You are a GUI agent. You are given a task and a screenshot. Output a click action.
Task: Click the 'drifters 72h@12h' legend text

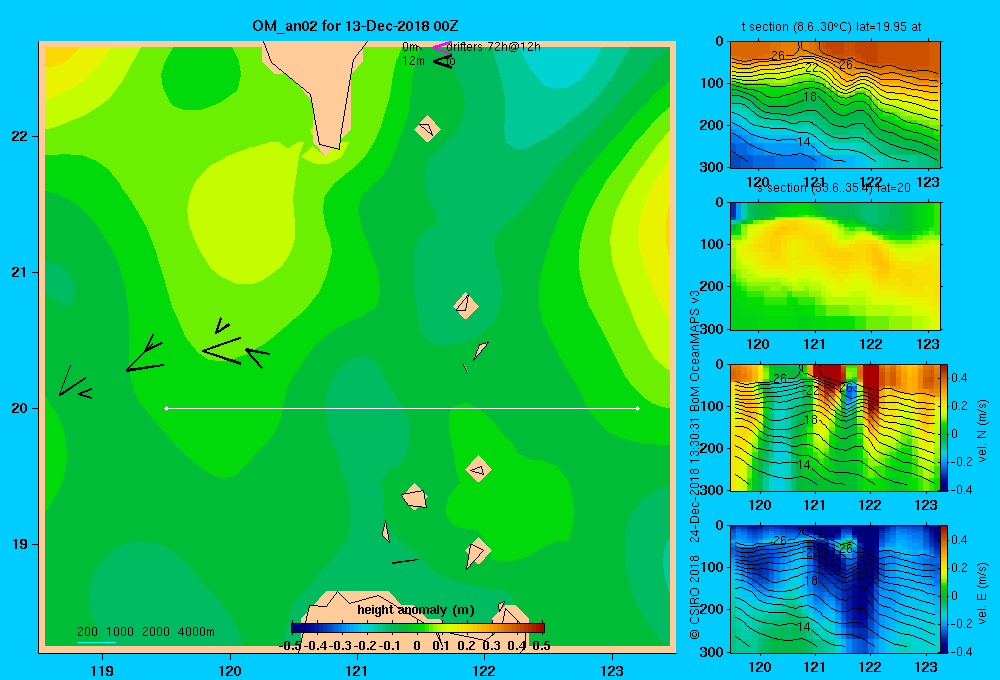coord(493,47)
